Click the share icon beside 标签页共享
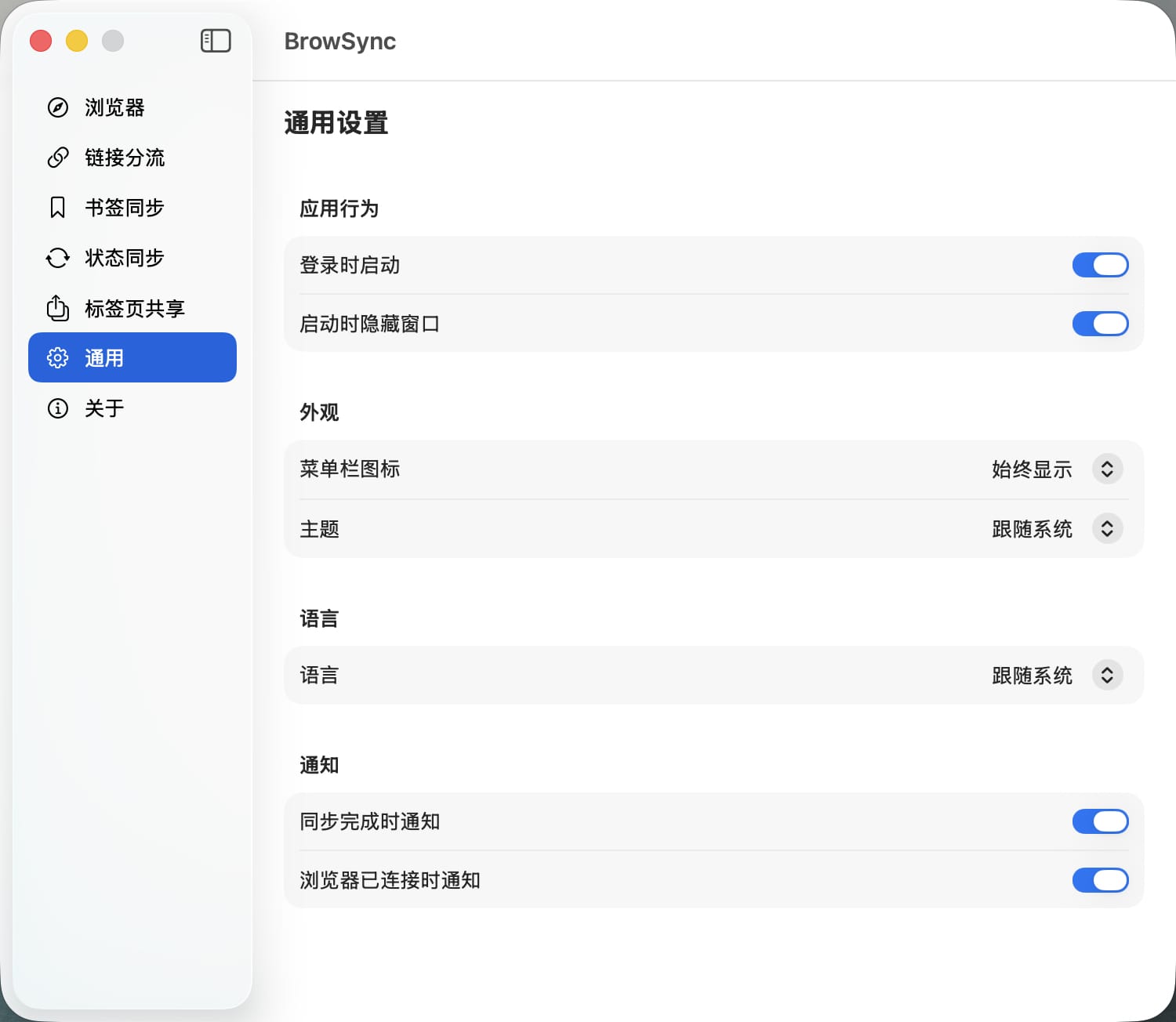Screen dimensions: 1176x1022 coord(58,308)
